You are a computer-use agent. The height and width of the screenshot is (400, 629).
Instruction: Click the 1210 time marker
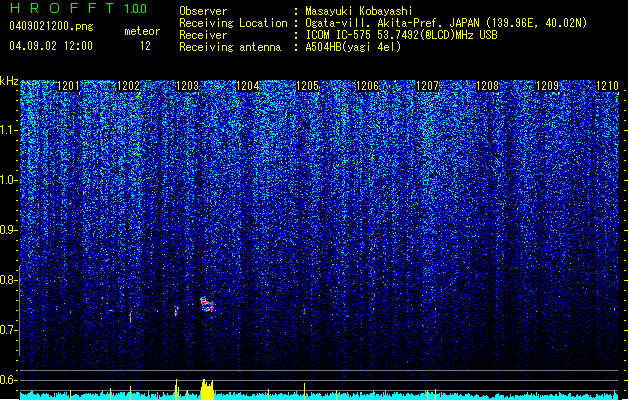pyautogui.click(x=607, y=85)
